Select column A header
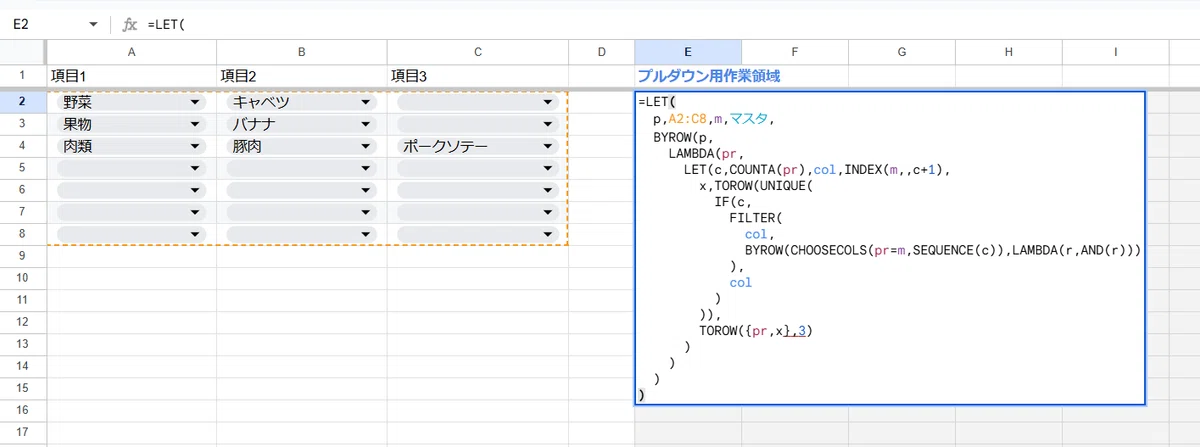 pos(132,51)
